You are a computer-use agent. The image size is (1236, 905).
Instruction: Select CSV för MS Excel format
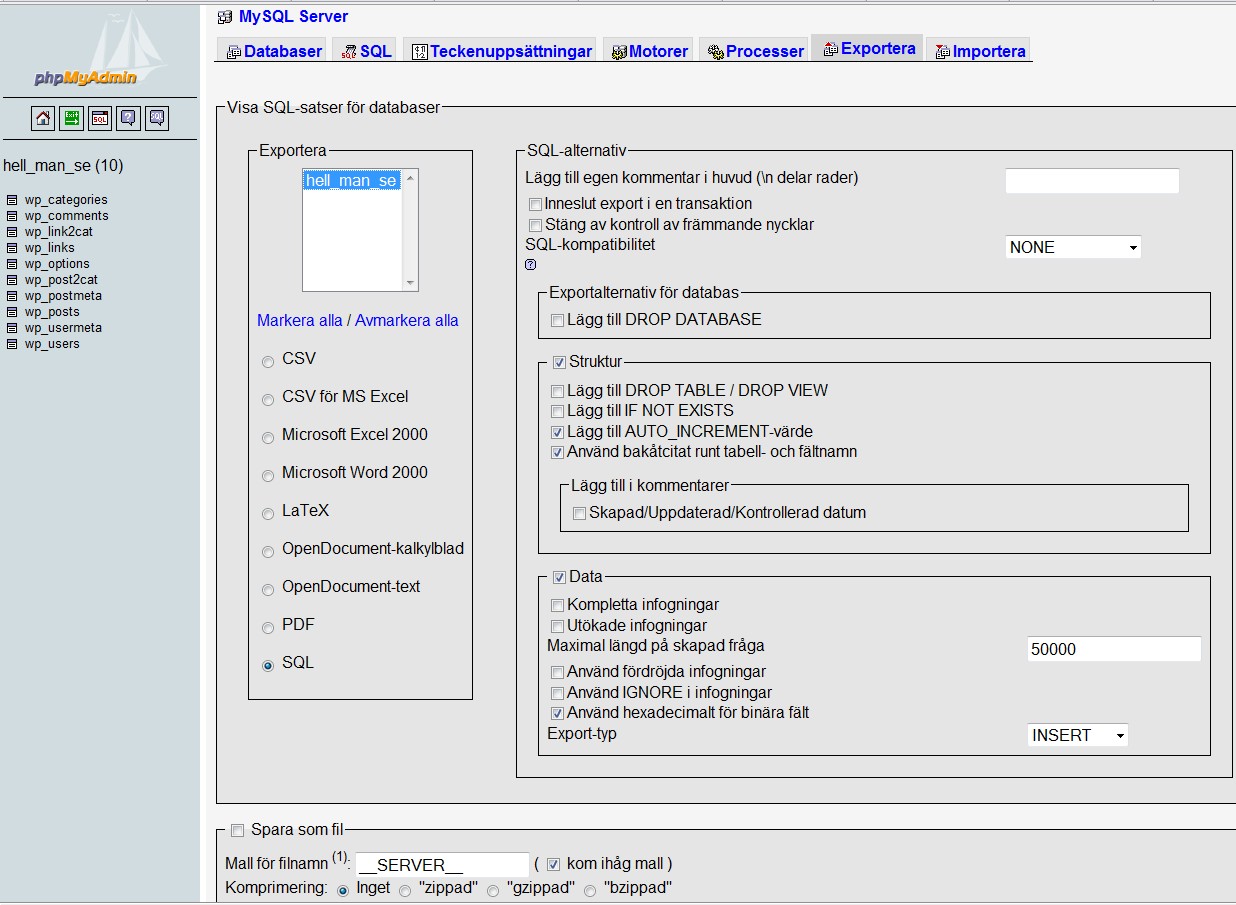(268, 400)
